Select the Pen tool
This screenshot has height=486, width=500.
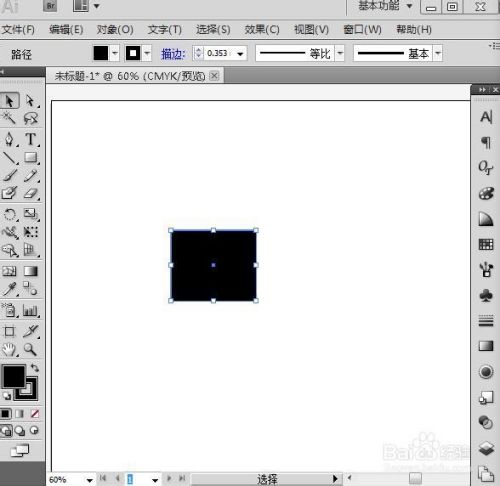(9, 139)
